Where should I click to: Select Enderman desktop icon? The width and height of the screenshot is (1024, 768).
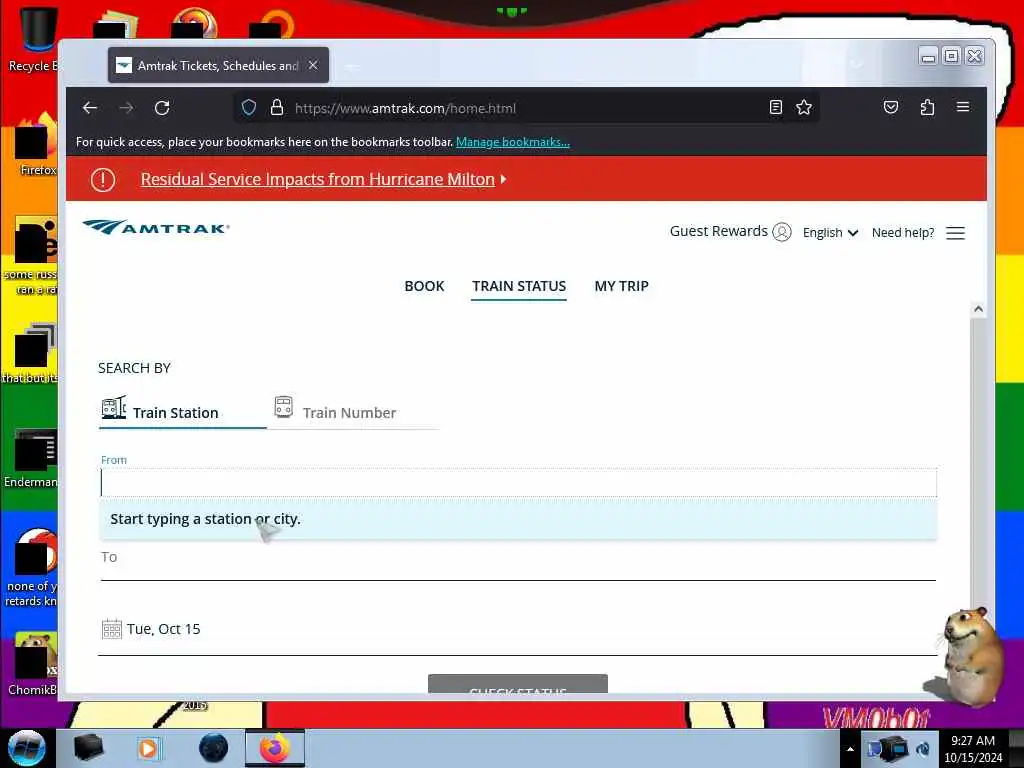point(31,458)
